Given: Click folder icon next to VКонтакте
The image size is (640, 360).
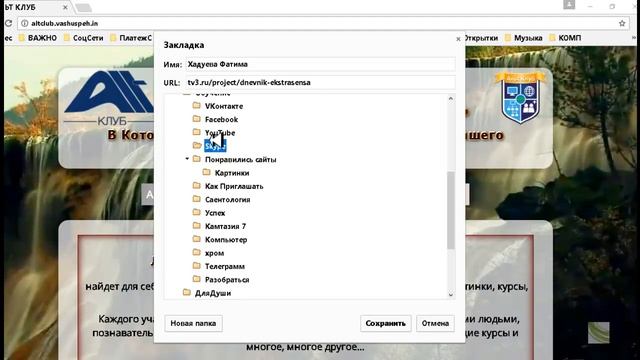Looking at the screenshot, I should click(x=197, y=105).
